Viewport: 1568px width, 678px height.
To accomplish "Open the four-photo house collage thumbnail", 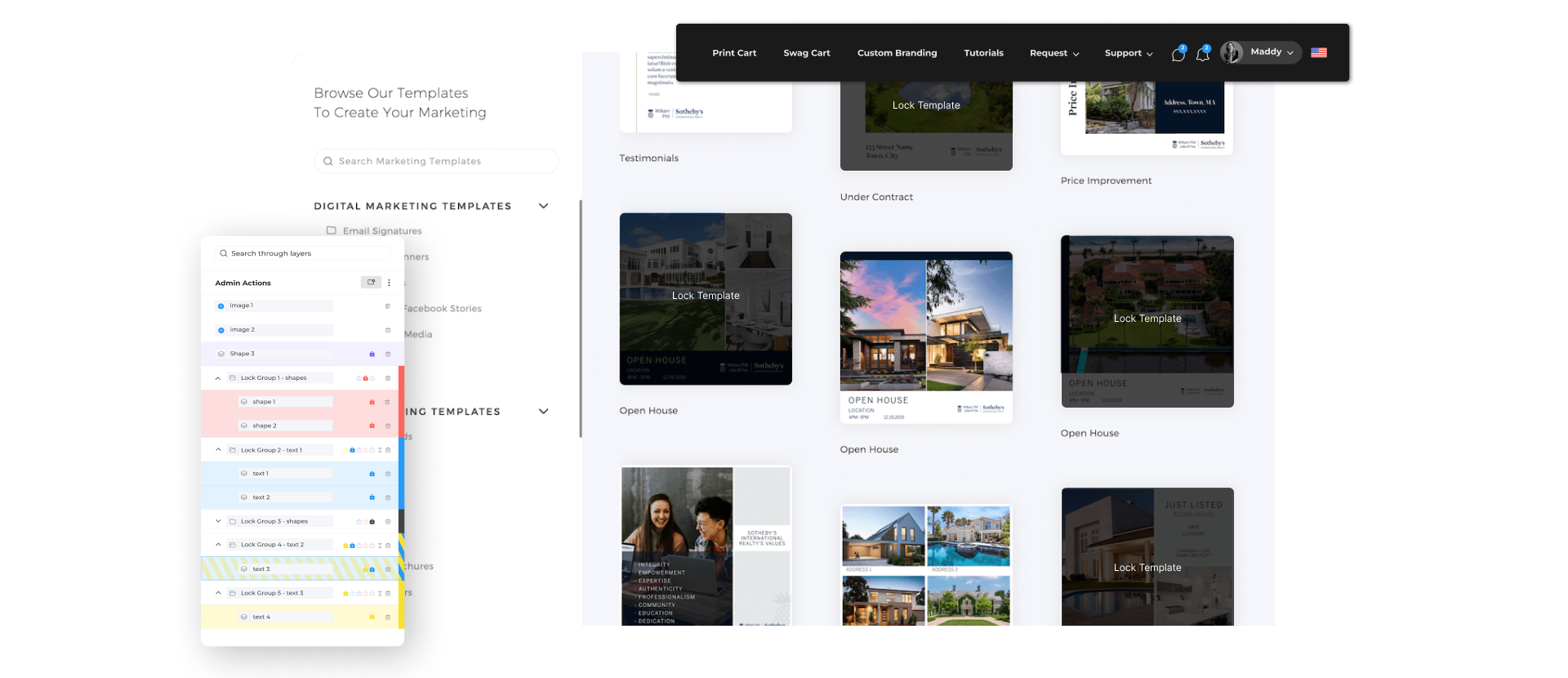I will click(x=926, y=565).
